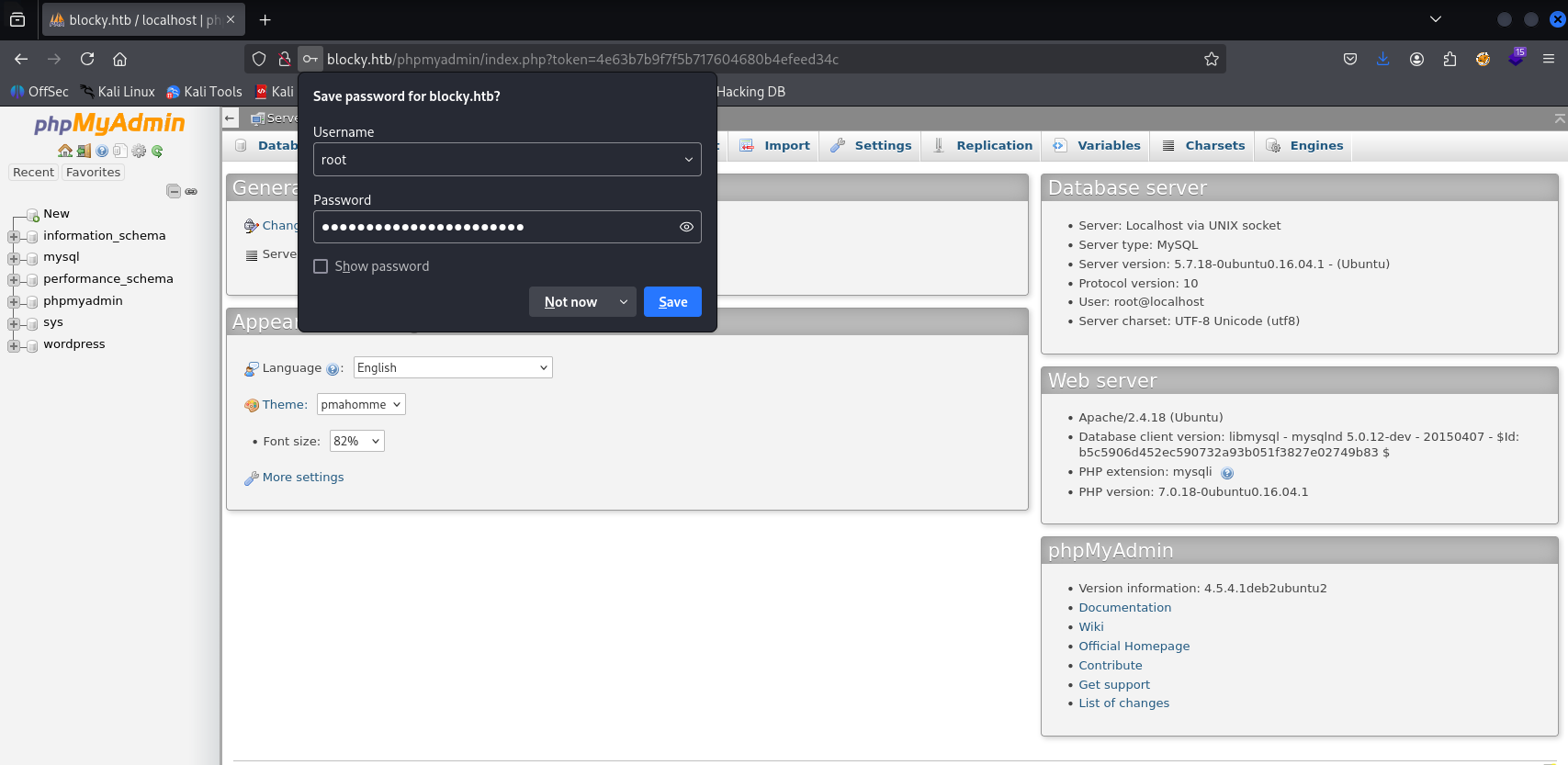This screenshot has height=765, width=1568.
Task: Click Save in the password prompt
Action: 672,302
